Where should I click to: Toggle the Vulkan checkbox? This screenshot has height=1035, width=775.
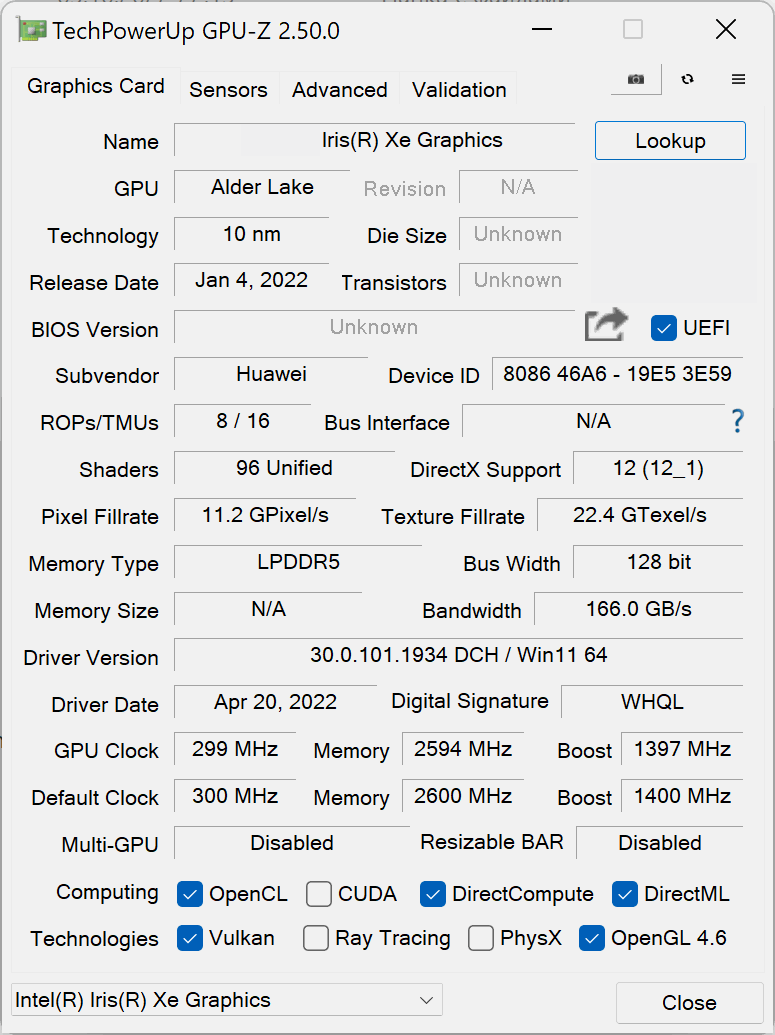[190, 938]
